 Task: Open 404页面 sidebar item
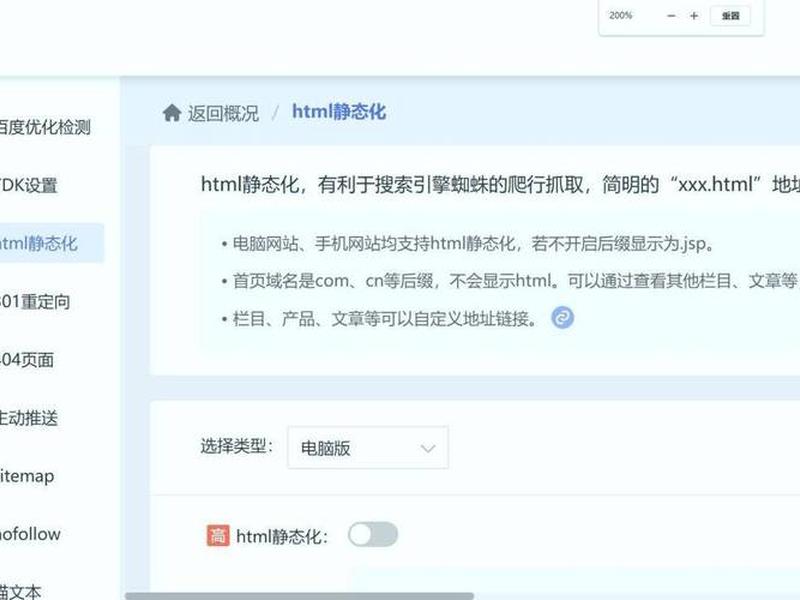[27, 360]
